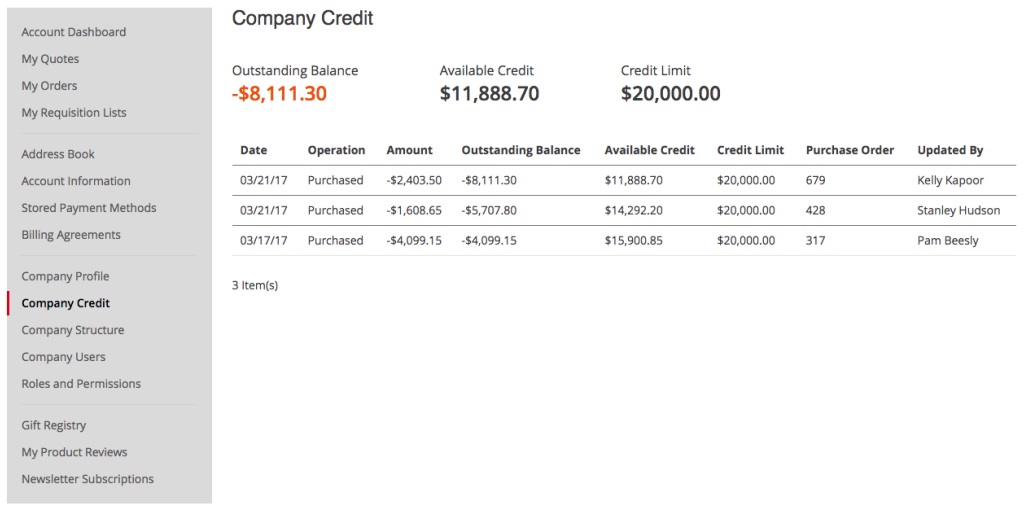Go to My Quotes page
The width and height of the screenshot is (1027, 511).
click(50, 59)
